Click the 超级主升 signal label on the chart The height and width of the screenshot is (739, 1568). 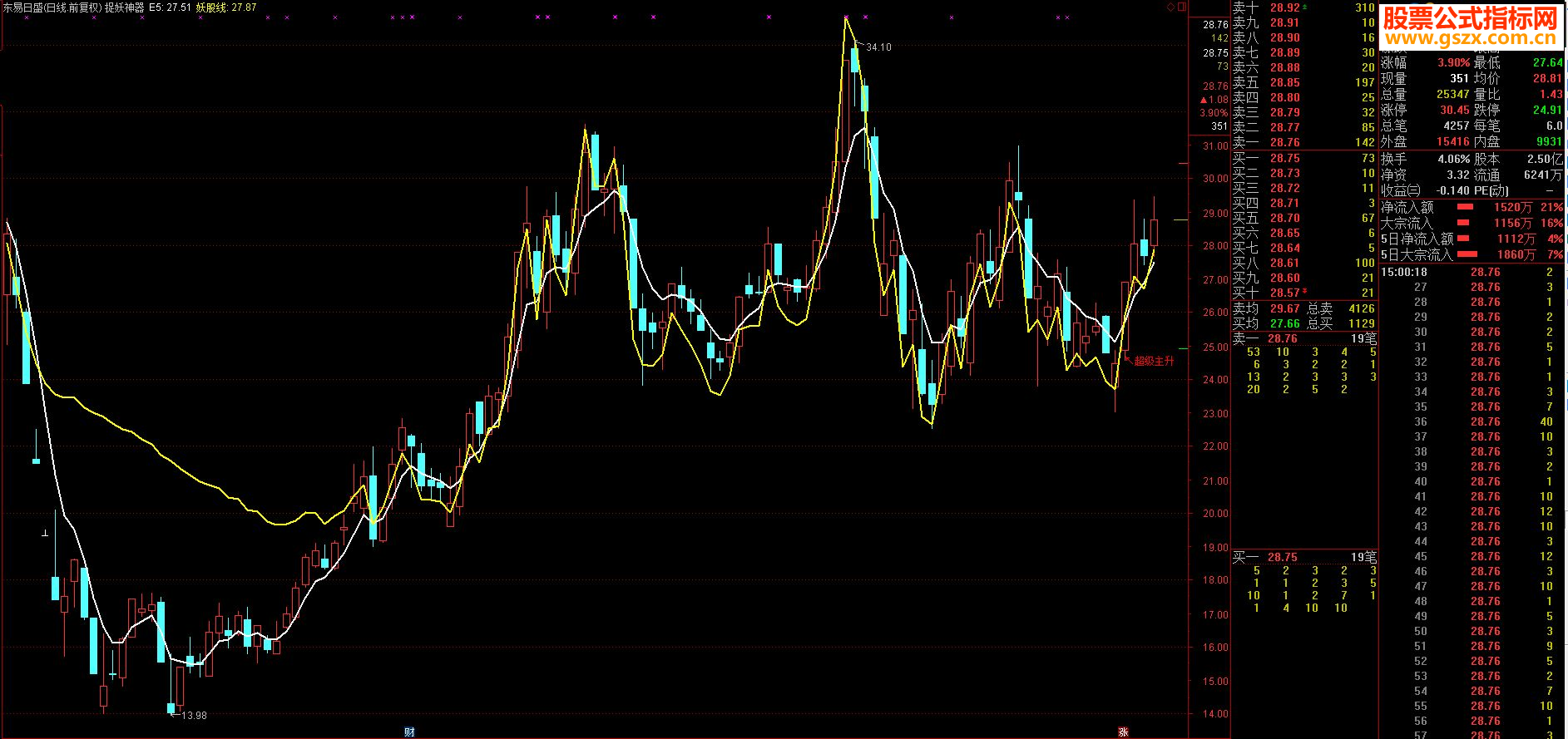(x=1155, y=361)
